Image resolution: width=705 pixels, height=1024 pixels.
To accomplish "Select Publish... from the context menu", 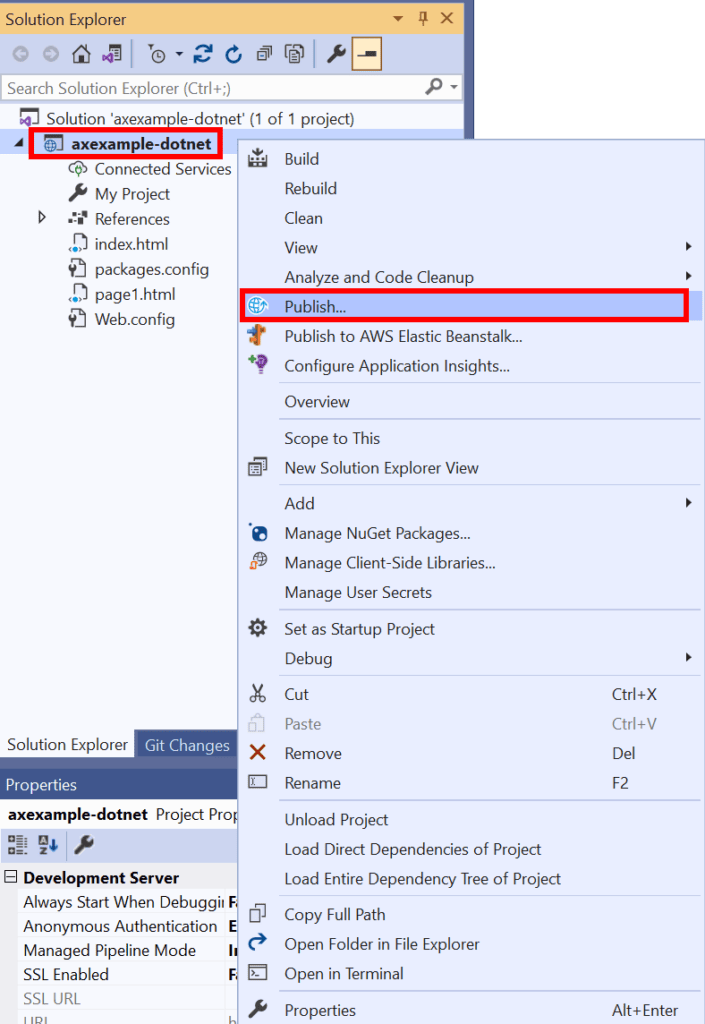I will pyautogui.click(x=314, y=306).
